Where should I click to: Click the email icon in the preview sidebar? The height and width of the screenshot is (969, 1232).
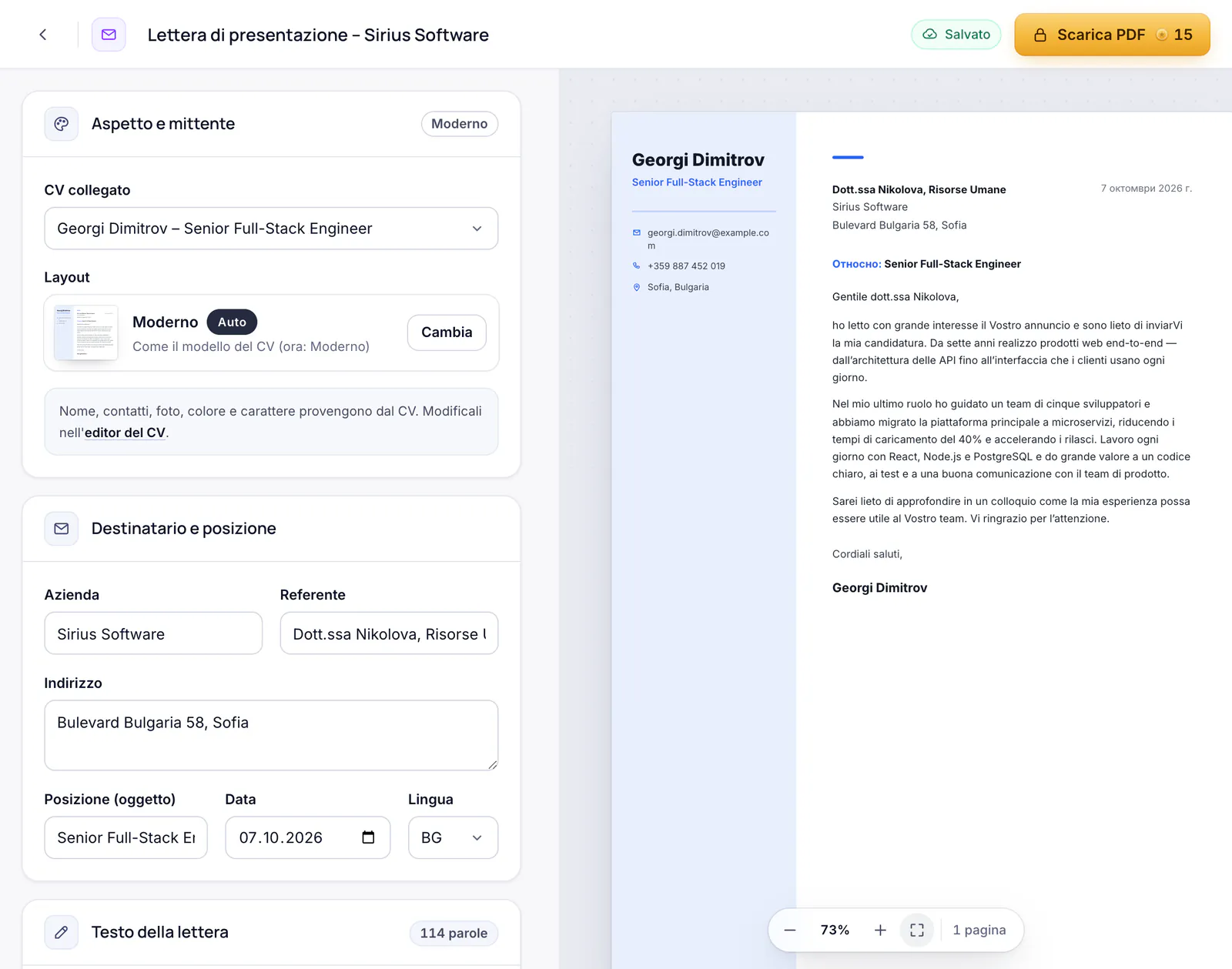click(x=637, y=232)
